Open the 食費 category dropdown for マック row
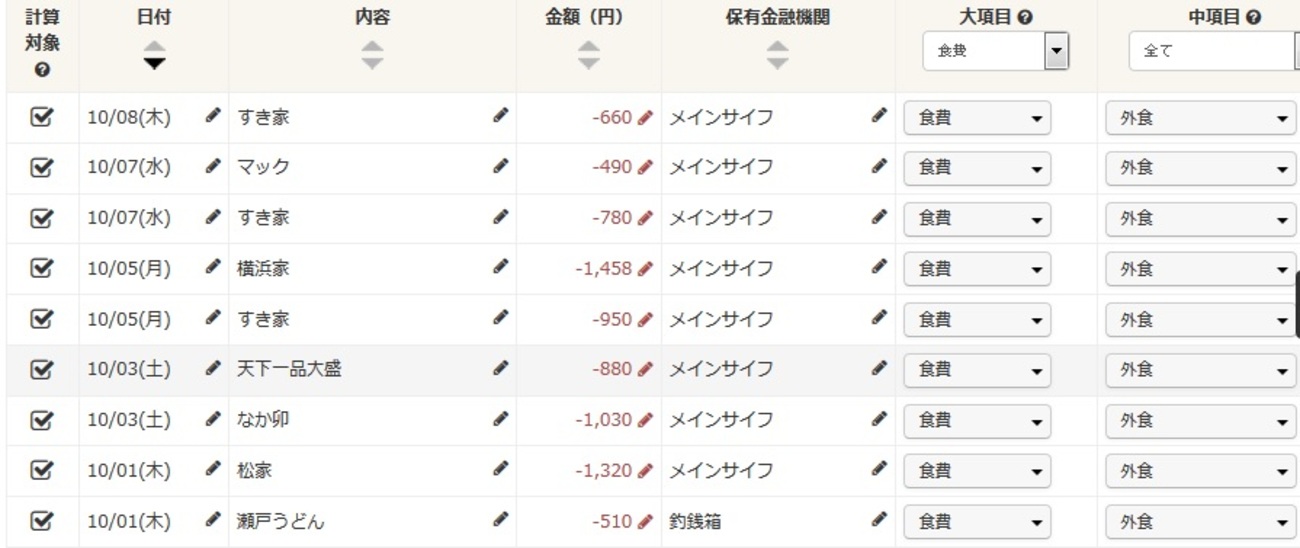 (x=977, y=168)
